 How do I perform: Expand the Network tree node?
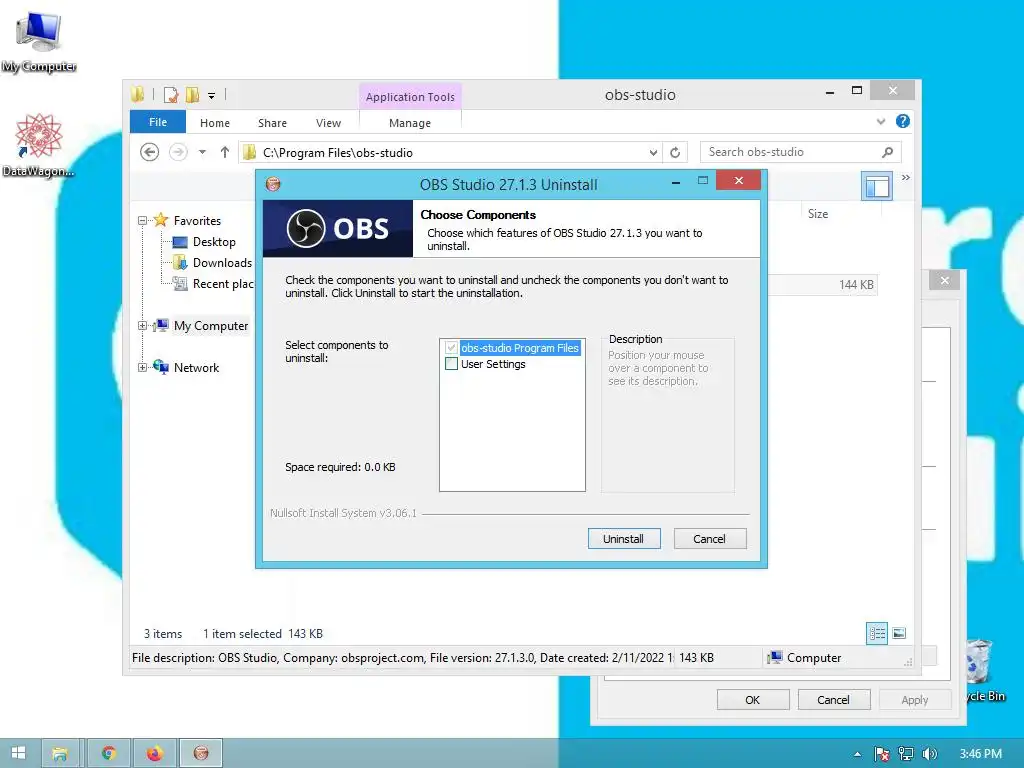click(142, 367)
